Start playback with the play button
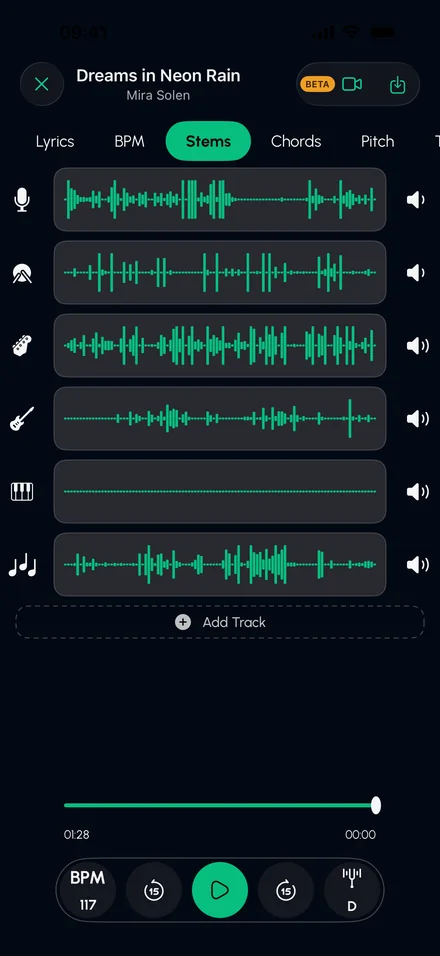 (x=220, y=890)
